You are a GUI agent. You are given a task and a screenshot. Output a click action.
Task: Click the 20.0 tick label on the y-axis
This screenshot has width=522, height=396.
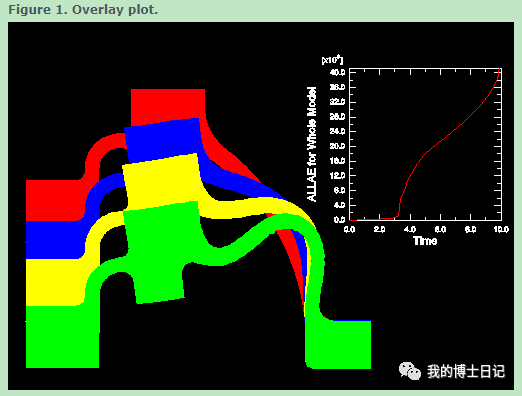pos(337,146)
